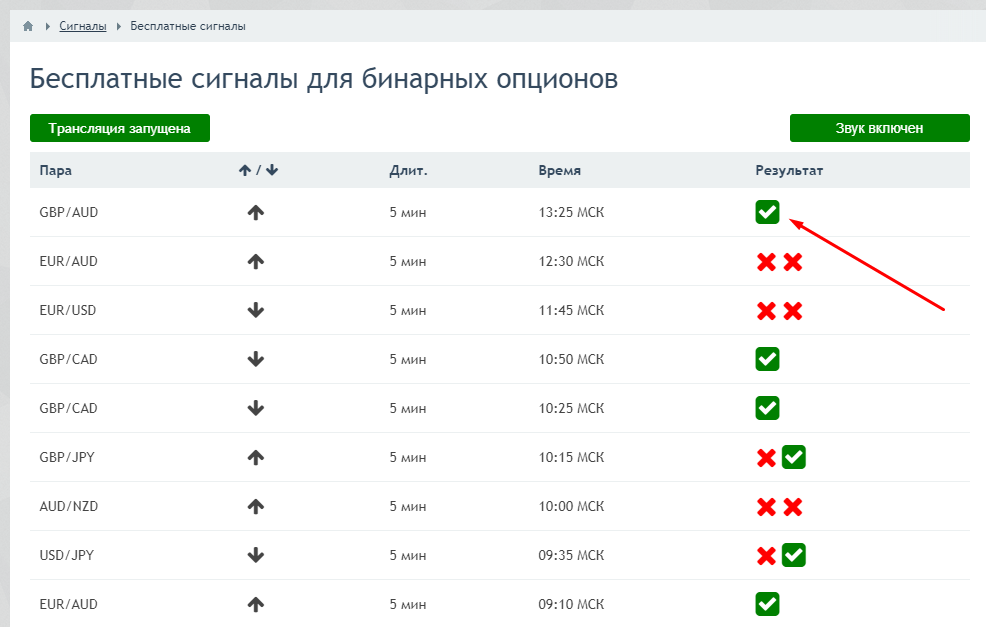Click the 11:45 МСК time cell

coord(571,310)
